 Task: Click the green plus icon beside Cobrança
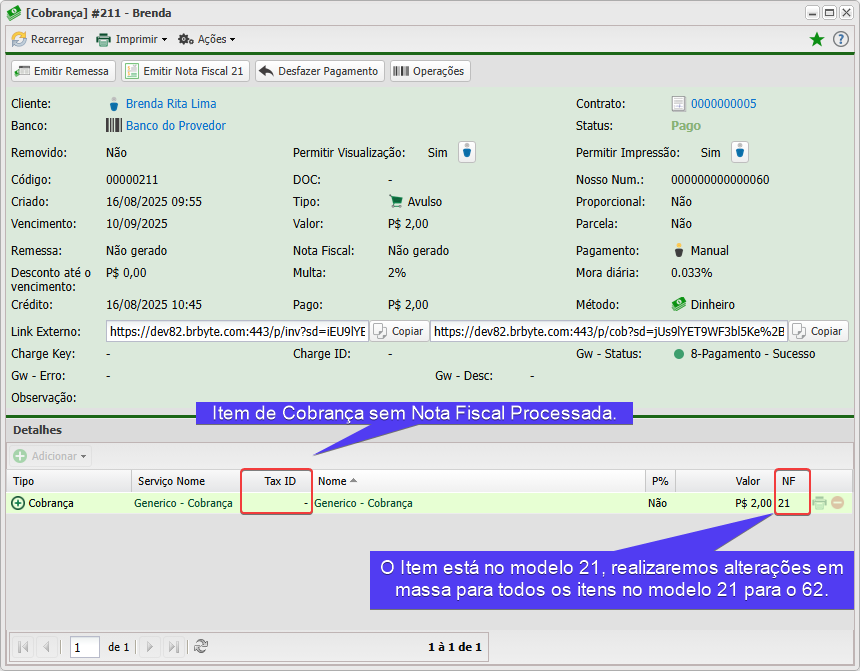18,503
